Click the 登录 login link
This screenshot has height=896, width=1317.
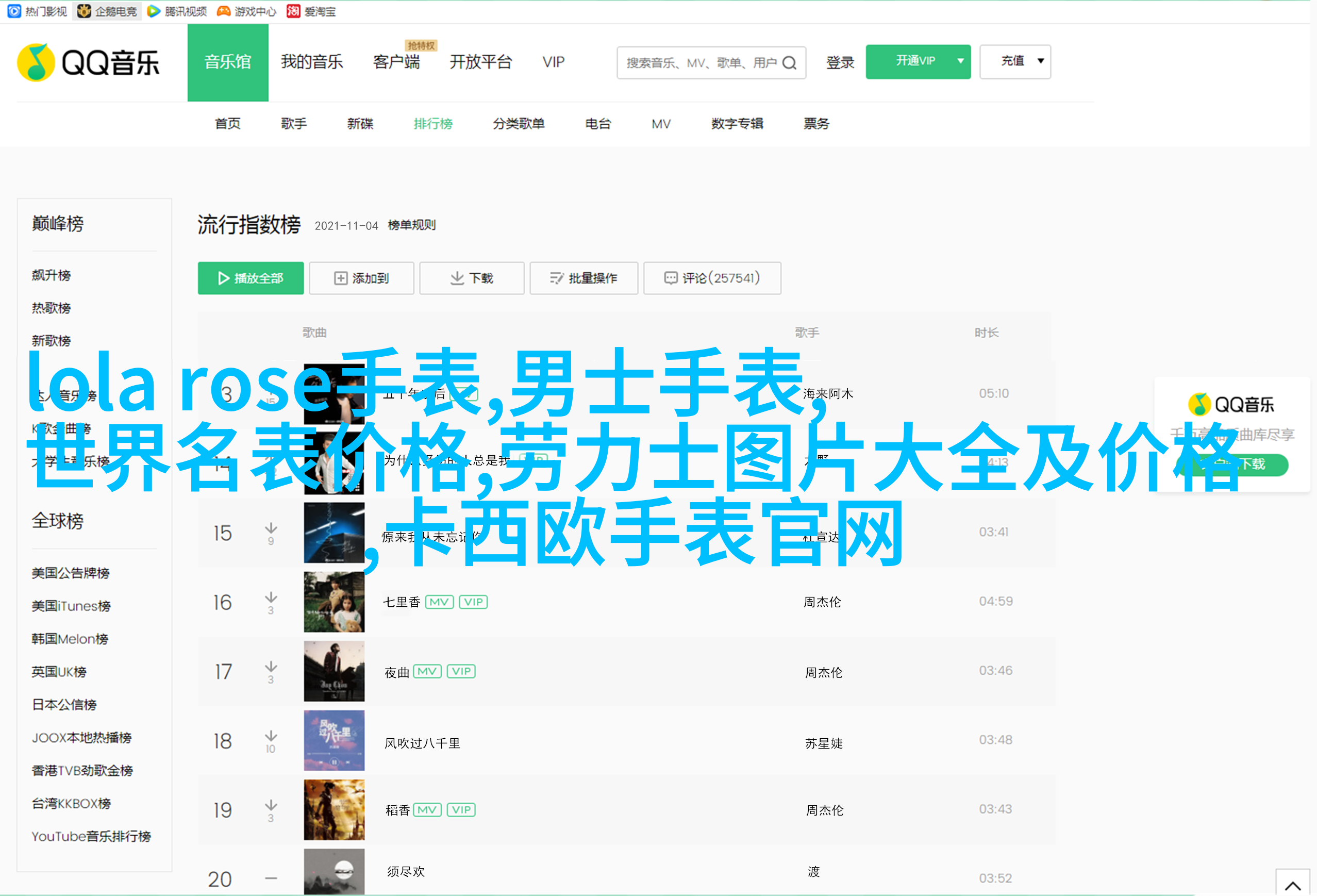tap(839, 62)
